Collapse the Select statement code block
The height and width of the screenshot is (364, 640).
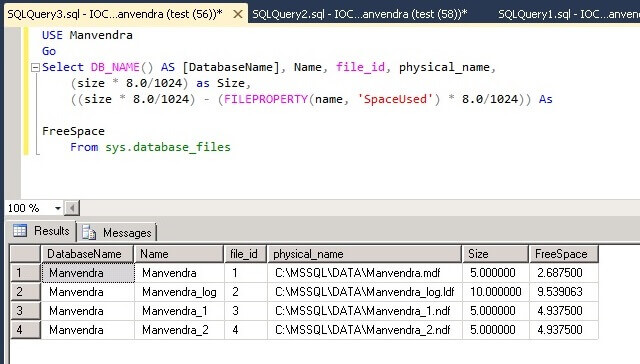click(36, 67)
